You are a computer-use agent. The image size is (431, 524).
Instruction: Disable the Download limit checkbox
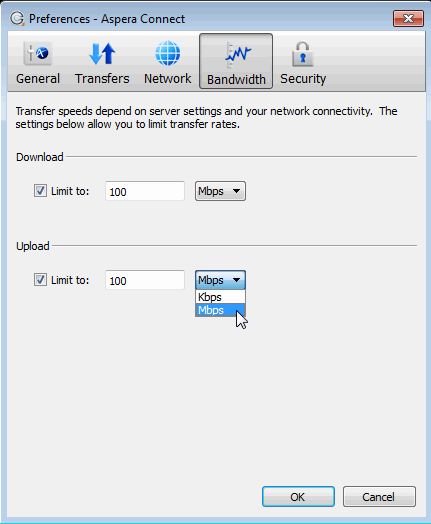pyautogui.click(x=40, y=191)
